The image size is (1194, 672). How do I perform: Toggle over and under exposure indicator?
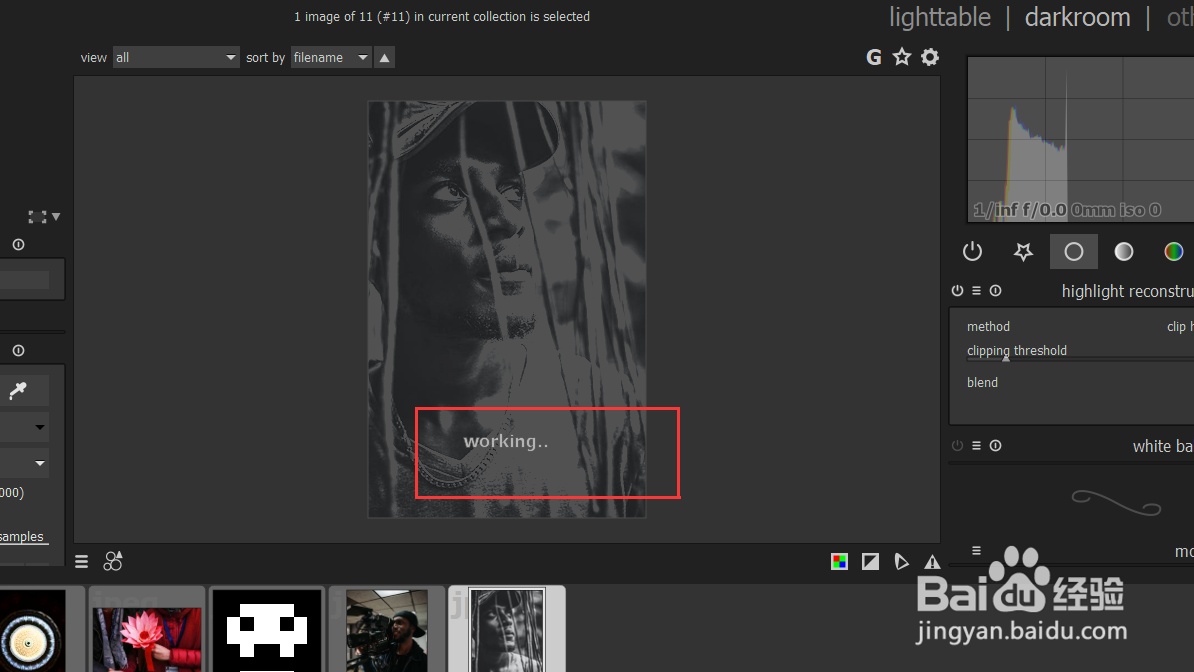870,562
